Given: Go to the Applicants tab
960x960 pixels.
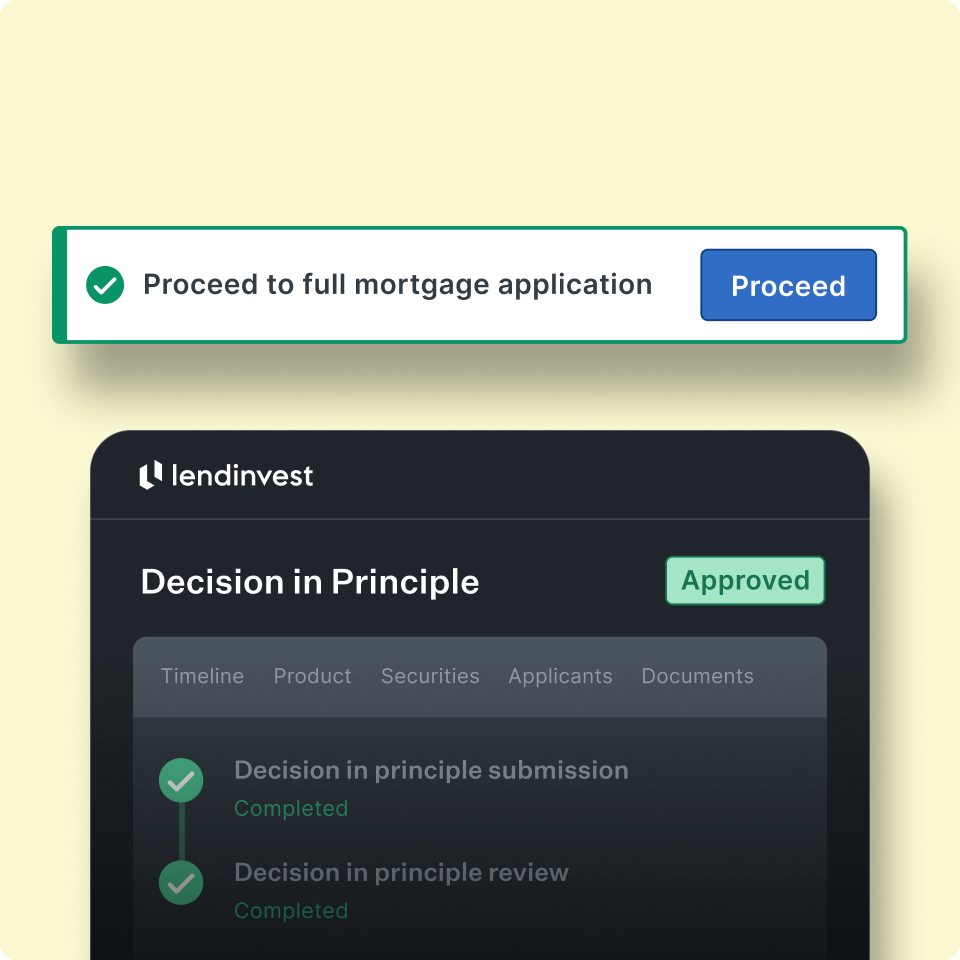Looking at the screenshot, I should point(560,677).
